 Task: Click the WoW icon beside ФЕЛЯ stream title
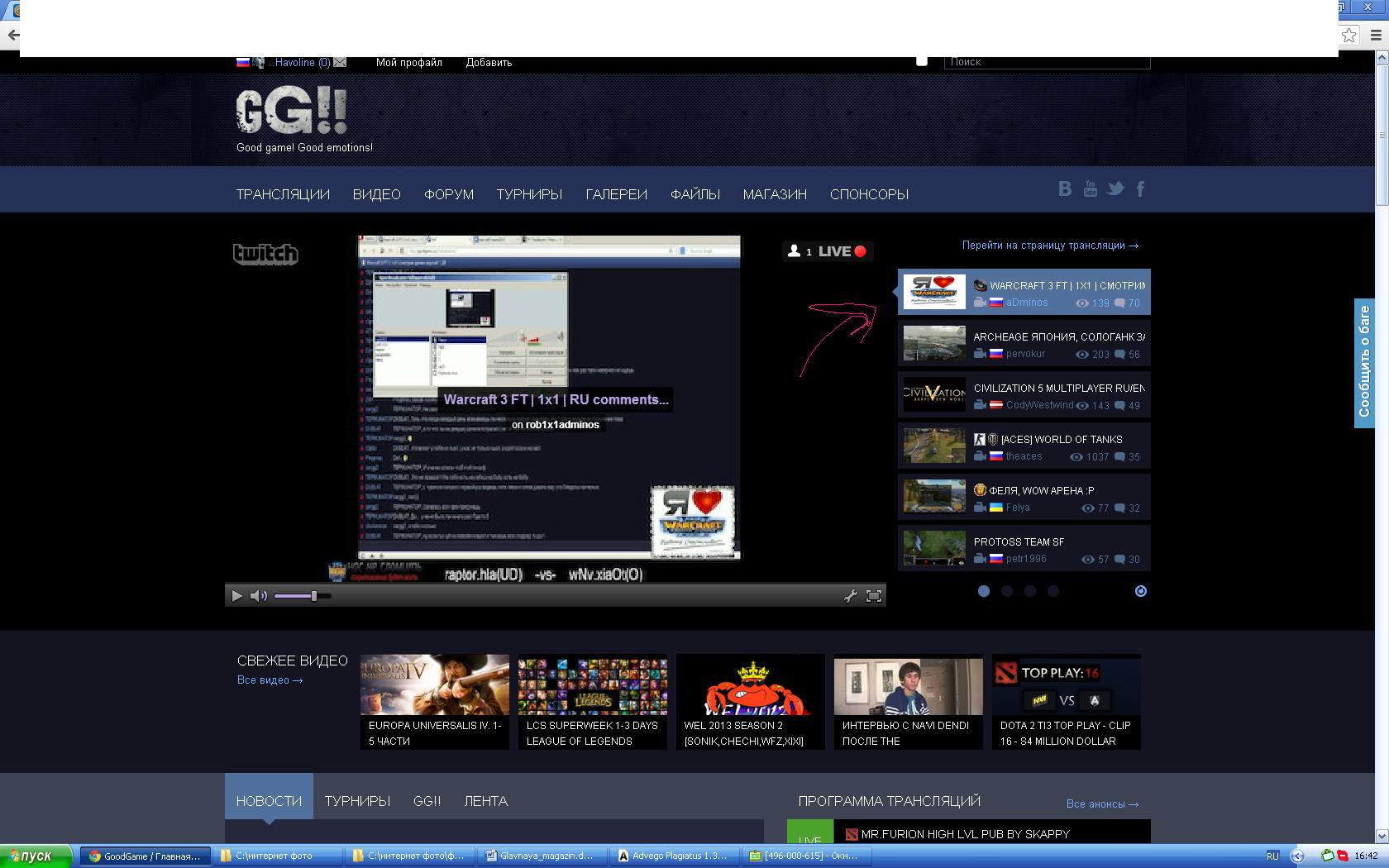click(x=980, y=490)
